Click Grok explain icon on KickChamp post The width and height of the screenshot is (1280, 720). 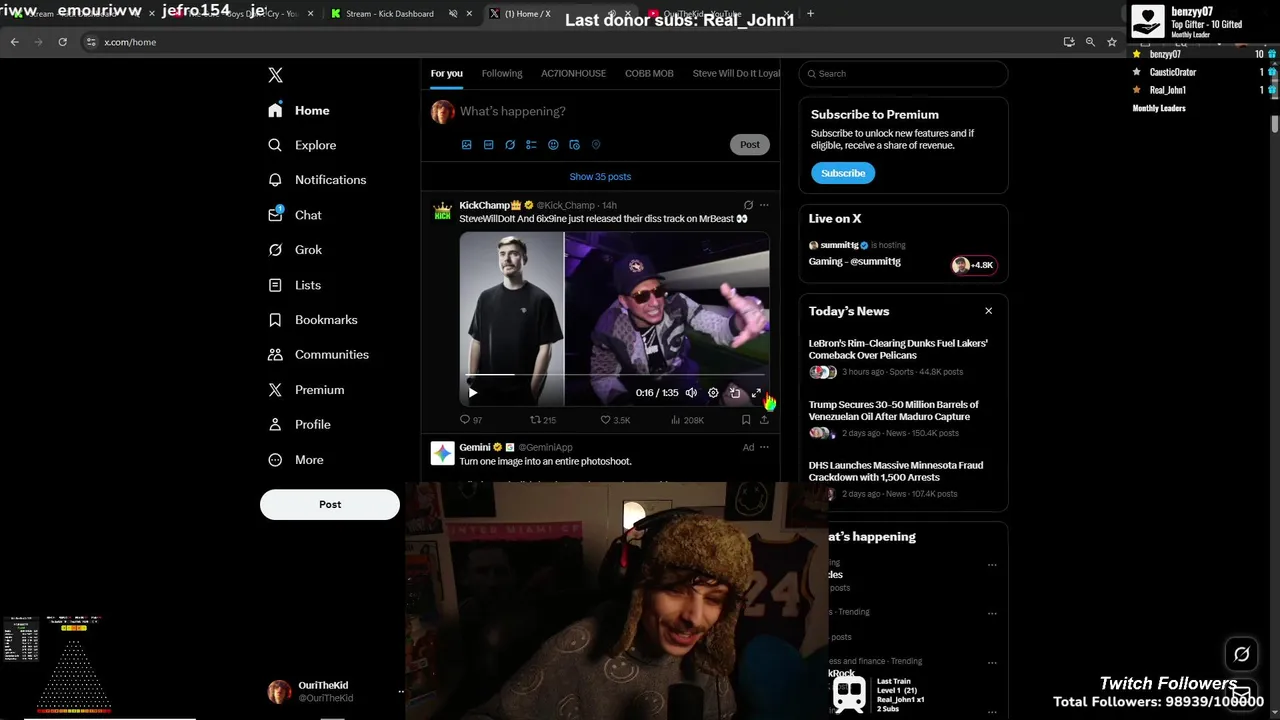coord(748,205)
